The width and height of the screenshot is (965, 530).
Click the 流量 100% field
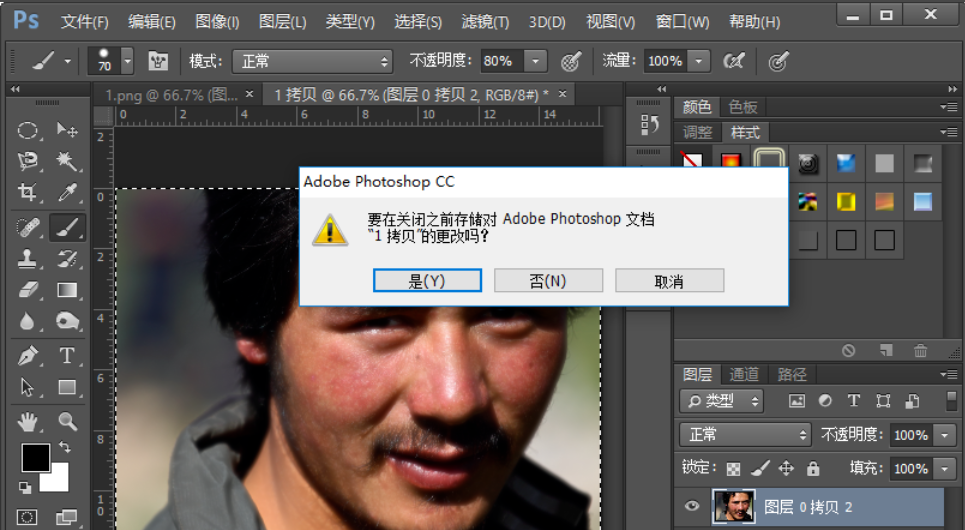coord(666,61)
